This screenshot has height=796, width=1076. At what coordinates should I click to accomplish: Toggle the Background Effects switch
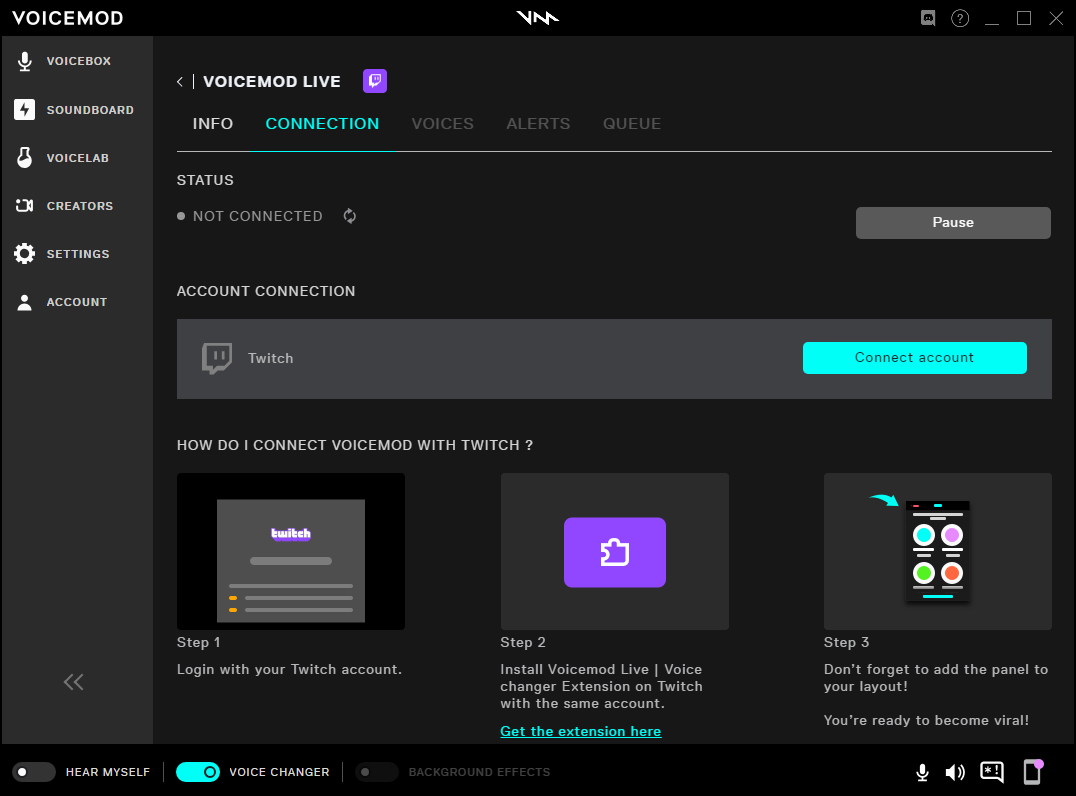tap(377, 772)
